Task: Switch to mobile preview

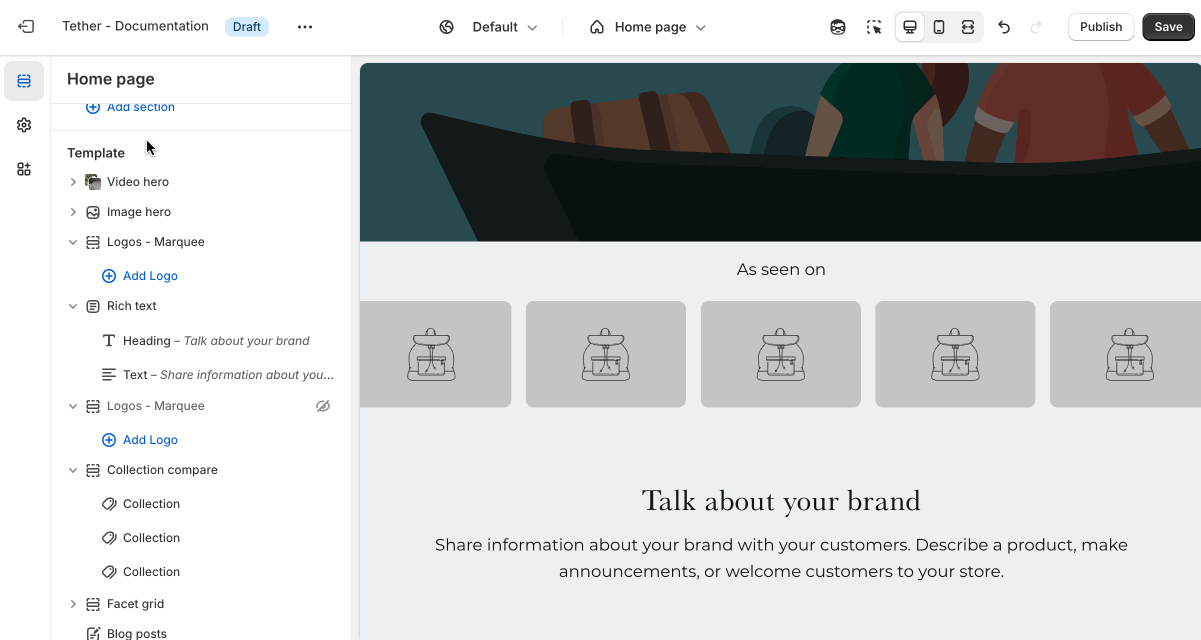Action: 939,27
